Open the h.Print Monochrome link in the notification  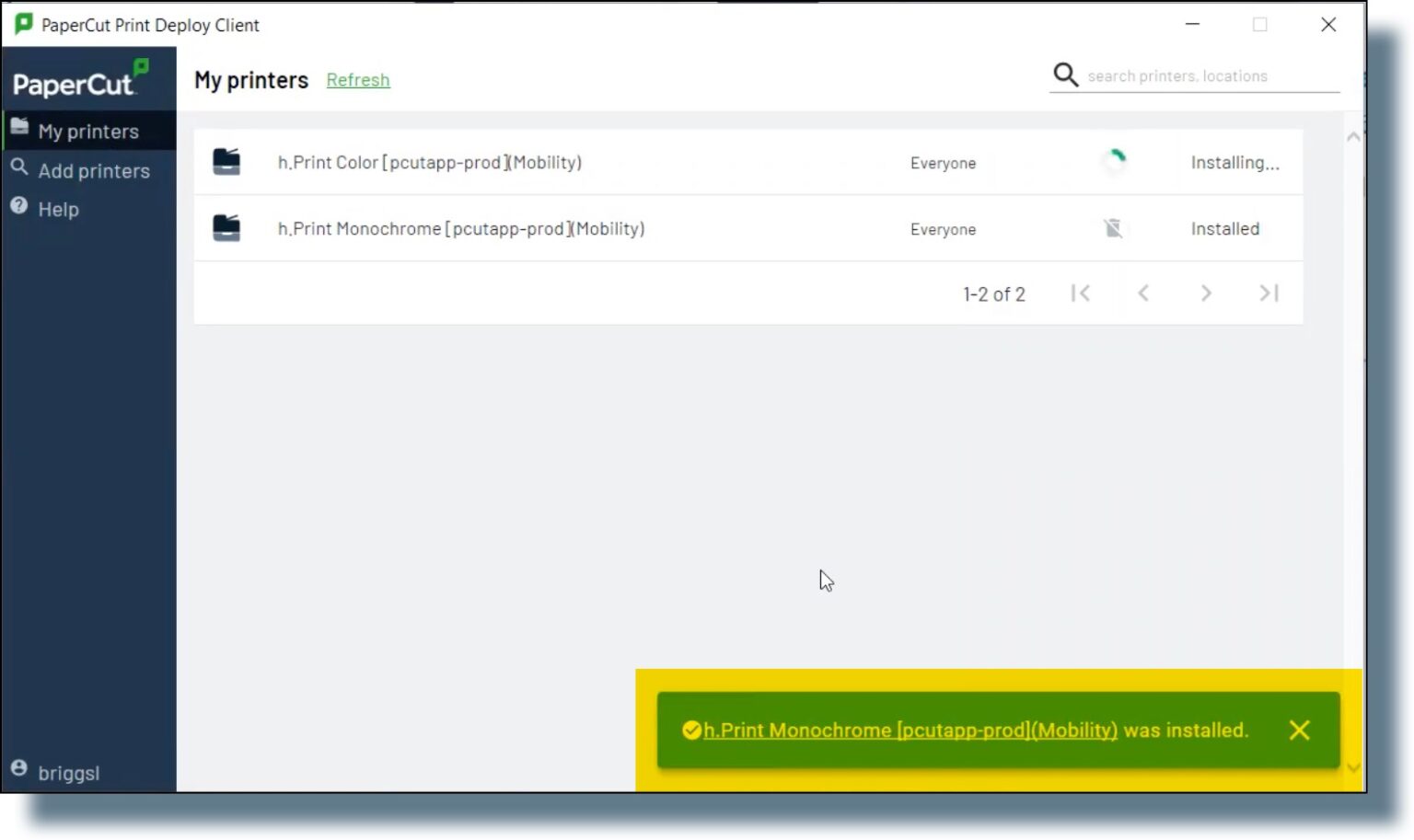tap(910, 730)
